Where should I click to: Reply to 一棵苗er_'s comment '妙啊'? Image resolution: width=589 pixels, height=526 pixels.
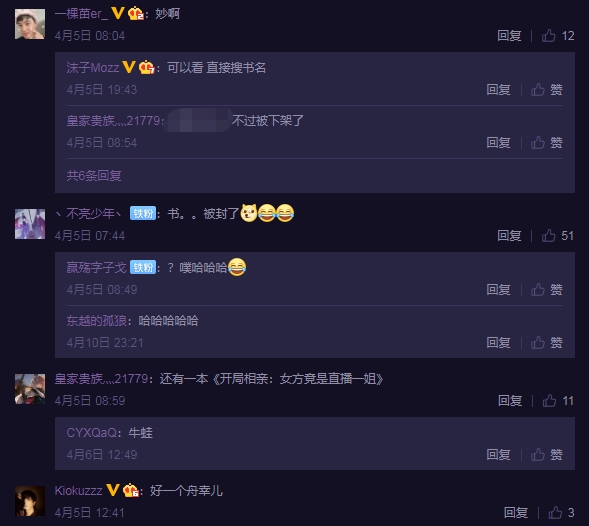509,36
